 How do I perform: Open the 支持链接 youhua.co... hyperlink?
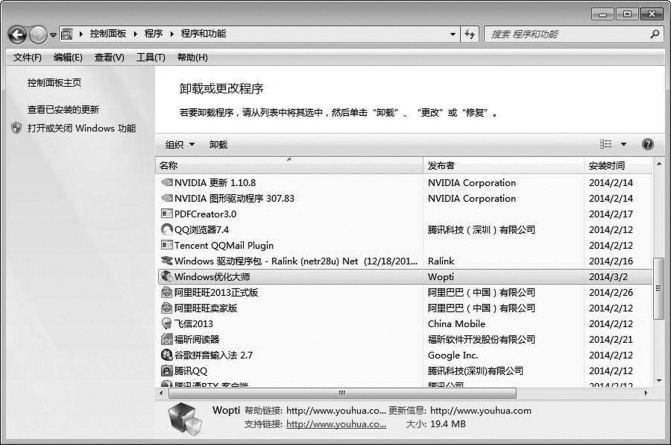pyautogui.click(x=336, y=424)
